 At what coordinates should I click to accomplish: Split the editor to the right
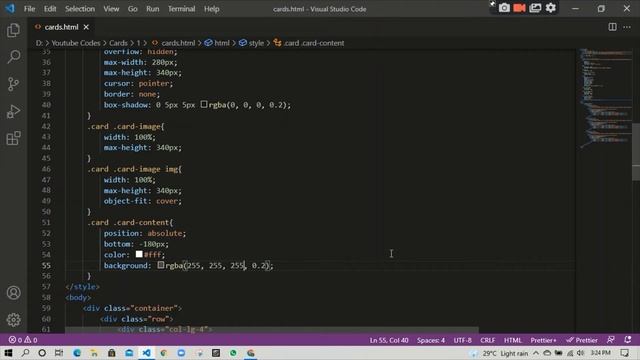tap(612, 27)
